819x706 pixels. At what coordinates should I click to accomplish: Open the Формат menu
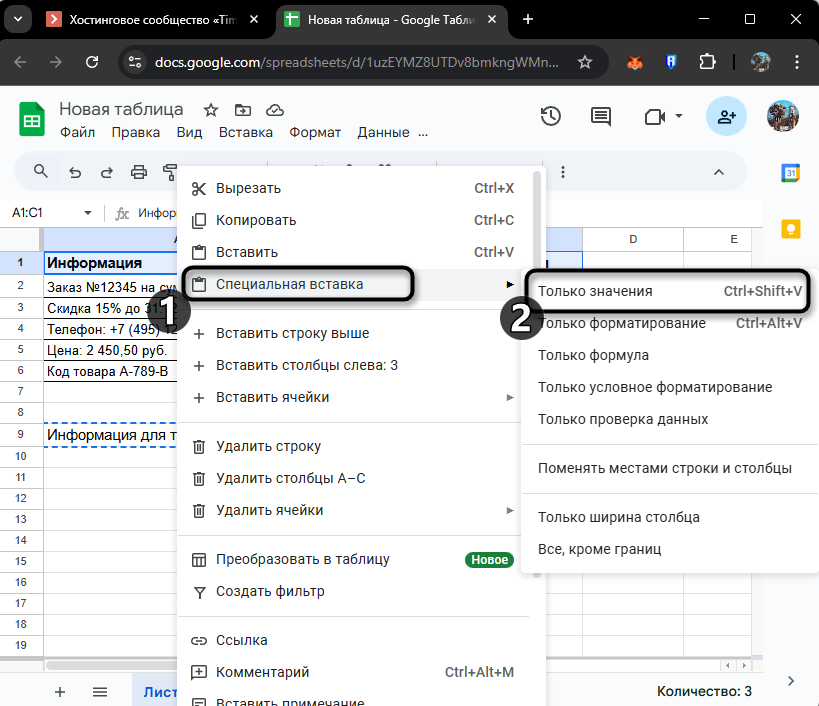pyautogui.click(x=315, y=133)
